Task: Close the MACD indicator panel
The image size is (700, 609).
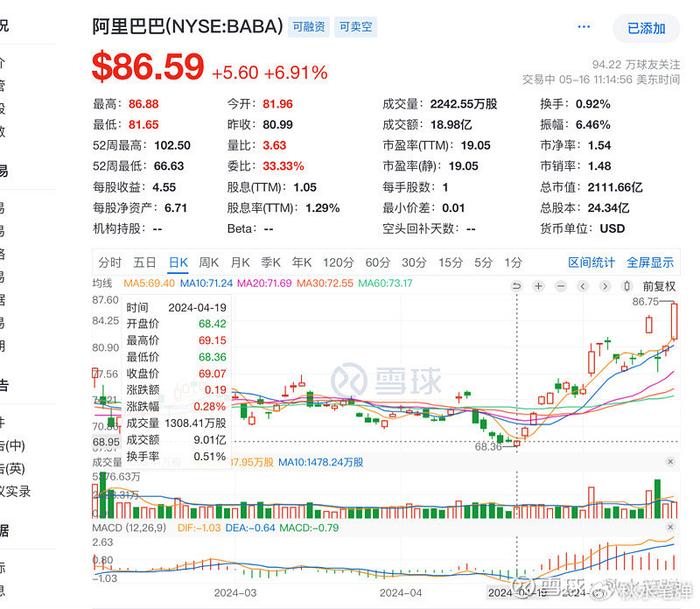Action: point(670,527)
